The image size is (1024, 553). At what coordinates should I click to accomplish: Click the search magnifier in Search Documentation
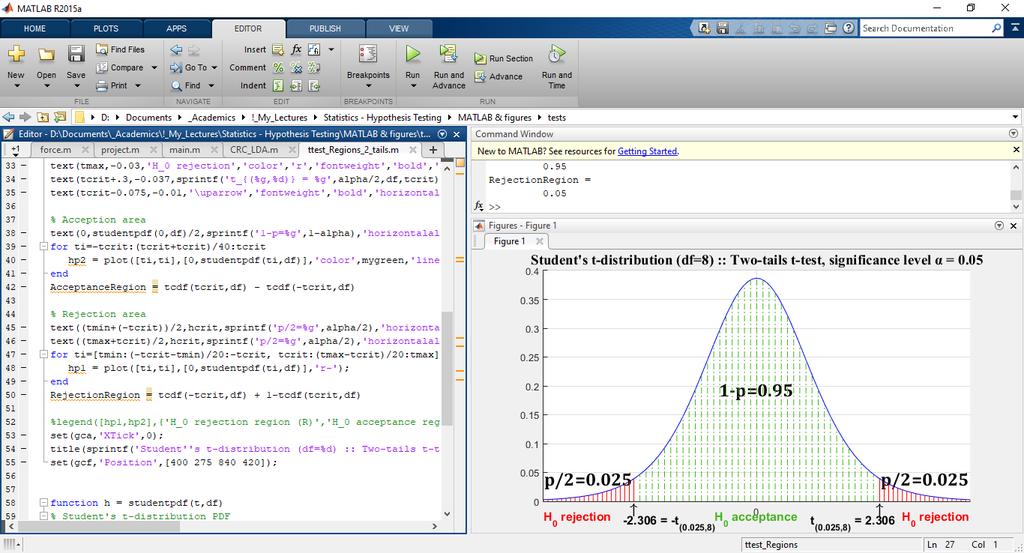coord(996,28)
